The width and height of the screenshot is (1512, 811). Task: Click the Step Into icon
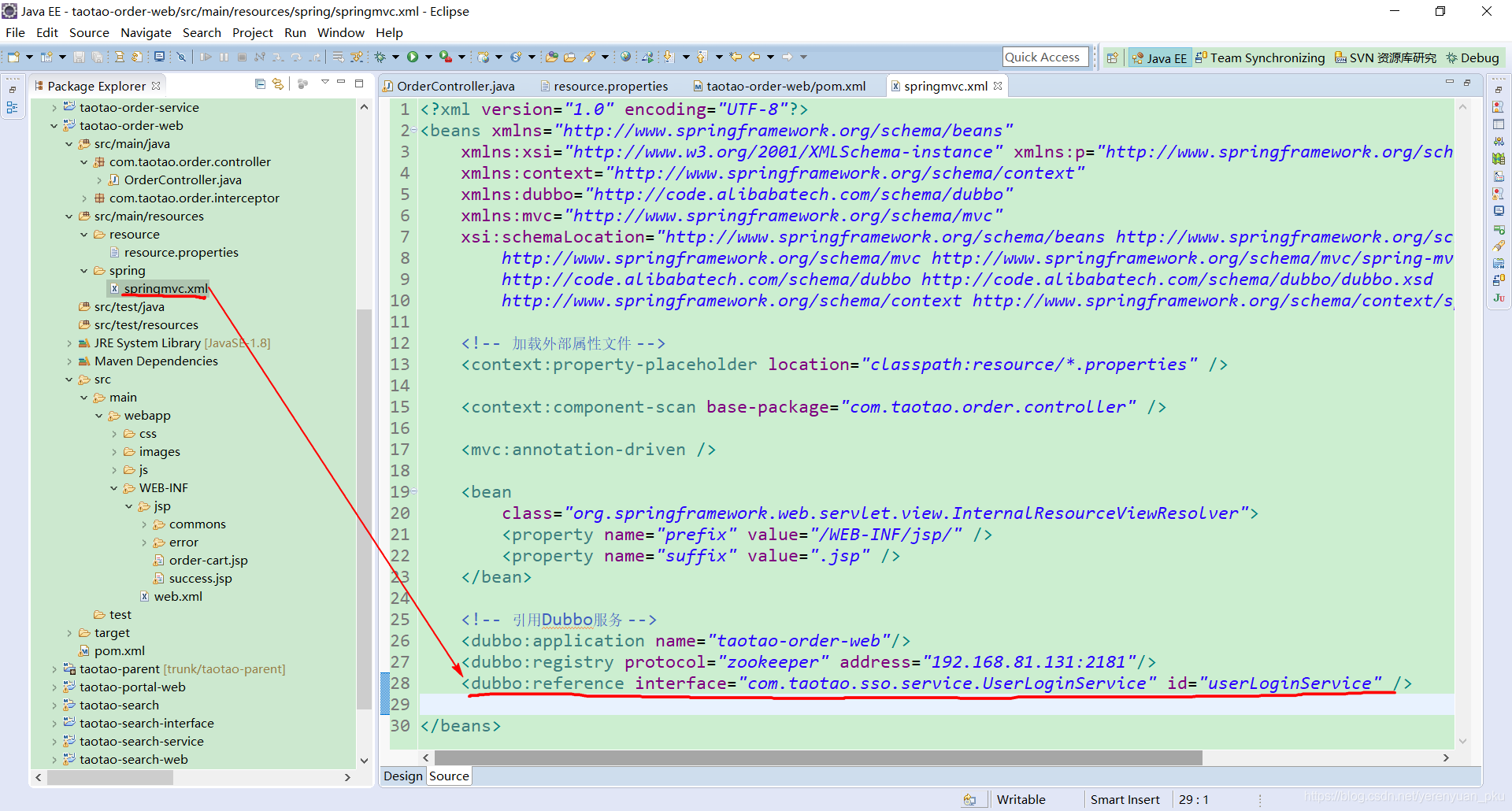coord(278,57)
